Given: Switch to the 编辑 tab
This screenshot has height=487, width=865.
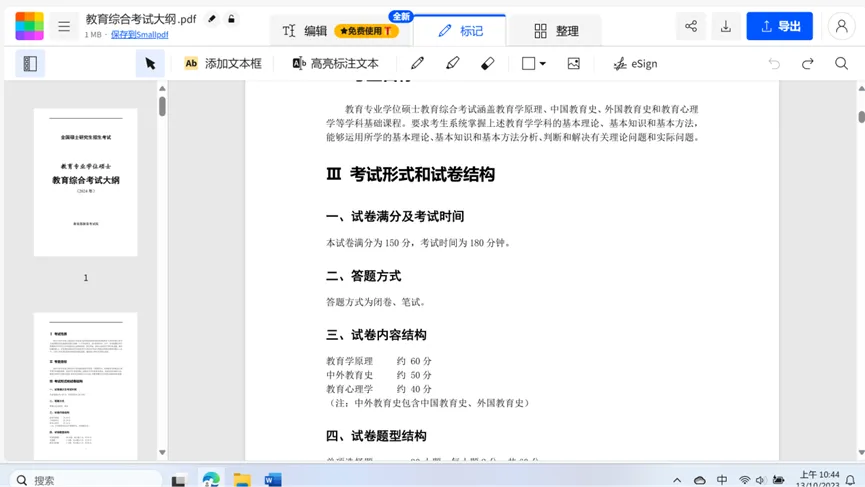Looking at the screenshot, I should [305, 31].
